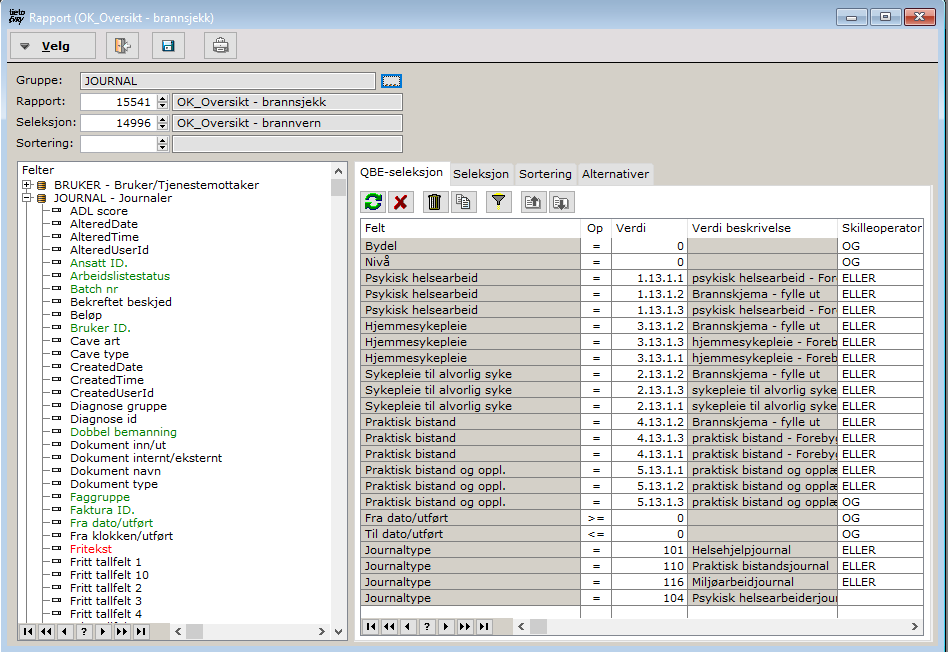Click the move row up icon
The width and height of the screenshot is (948, 652).
point(533,202)
